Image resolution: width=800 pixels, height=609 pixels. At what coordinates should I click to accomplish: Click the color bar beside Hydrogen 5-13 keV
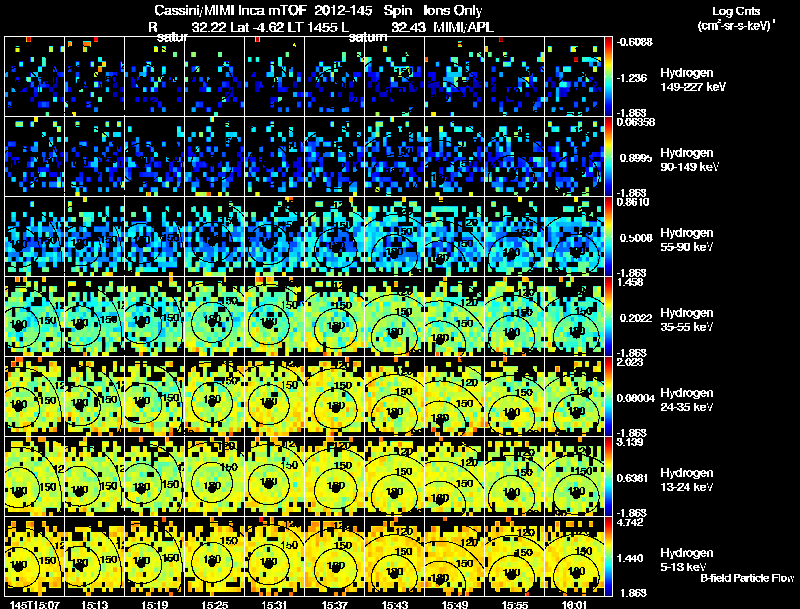[x=608, y=556]
